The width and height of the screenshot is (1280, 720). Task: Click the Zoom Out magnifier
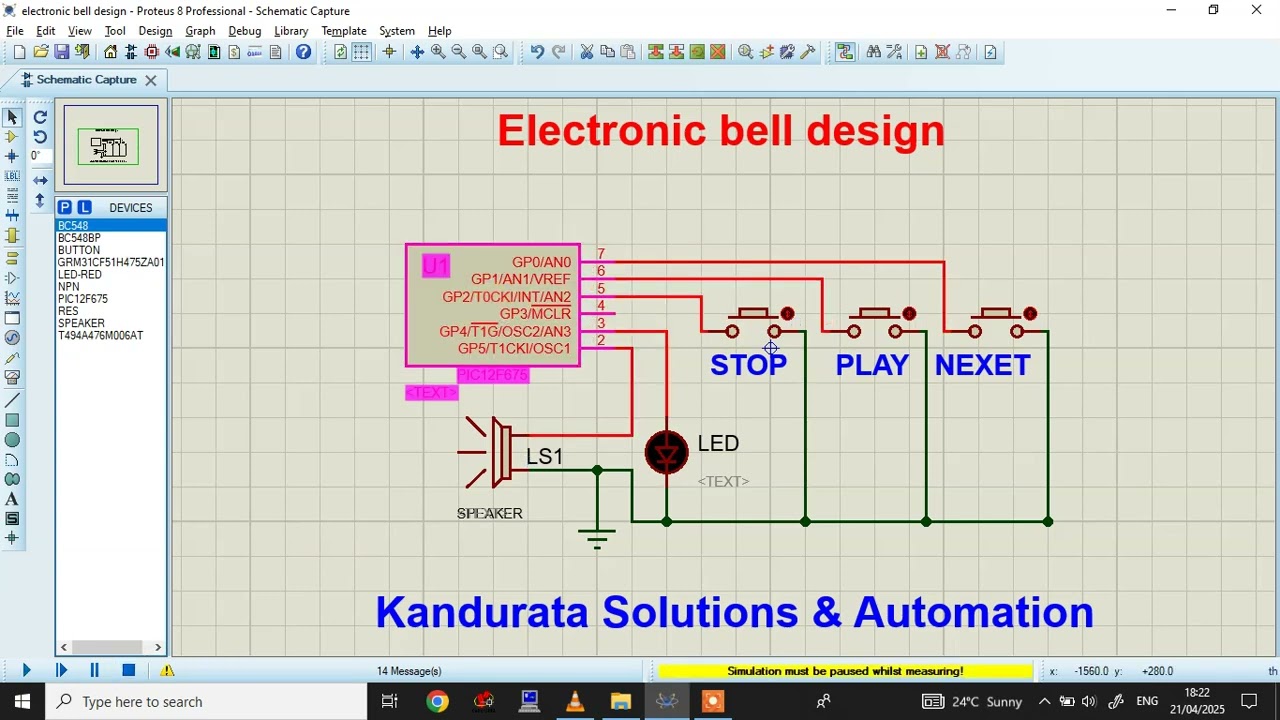(x=459, y=52)
